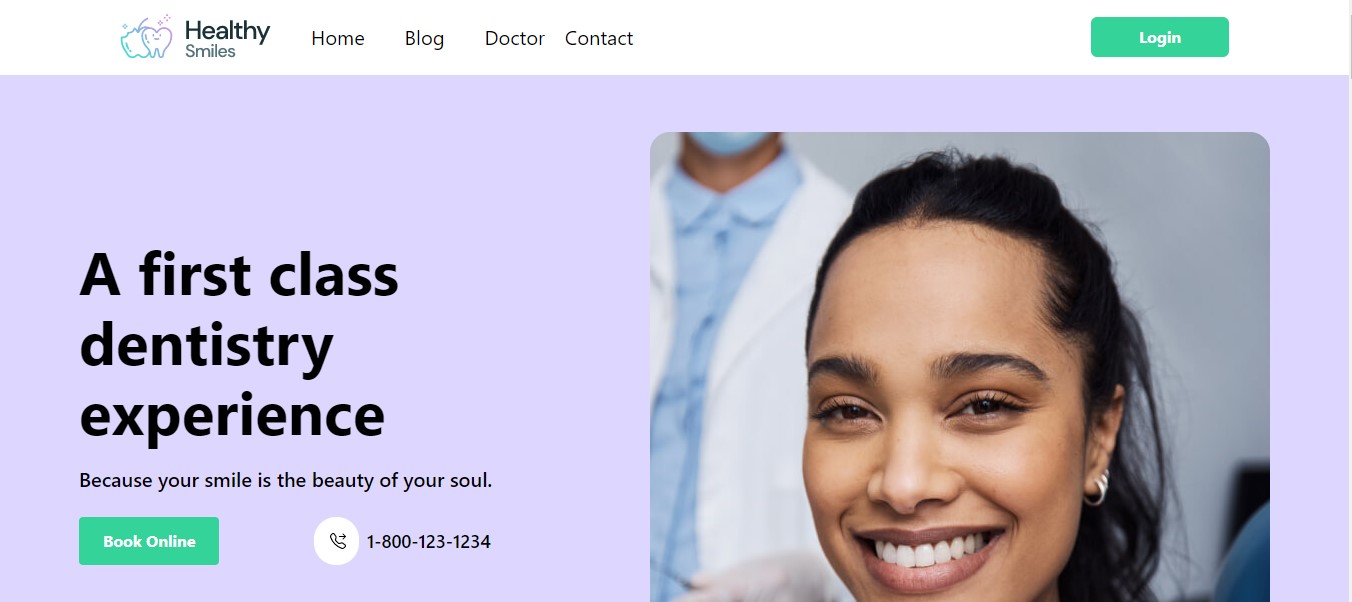1352x602 pixels.
Task: Click the word "experience" in the headline
Action: pyautogui.click(x=232, y=416)
